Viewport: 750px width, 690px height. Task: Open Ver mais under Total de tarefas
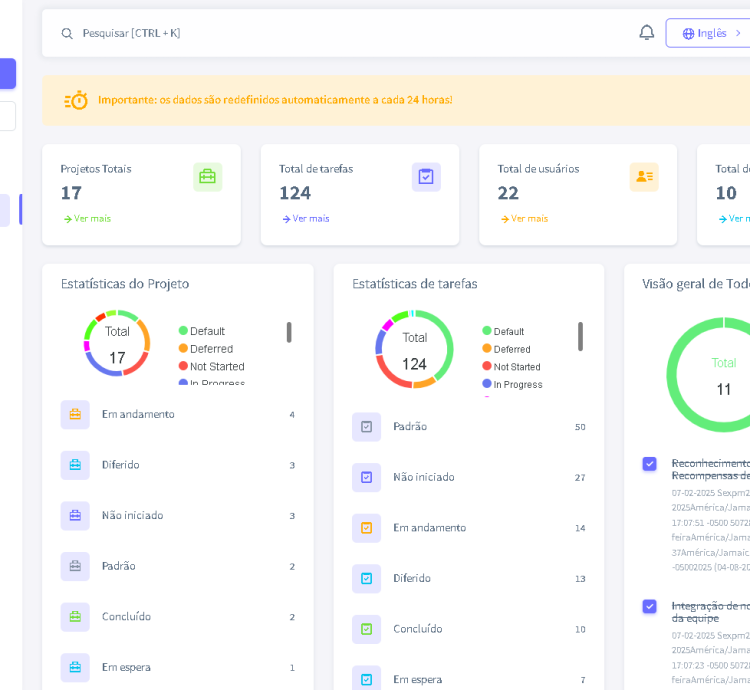pos(305,219)
